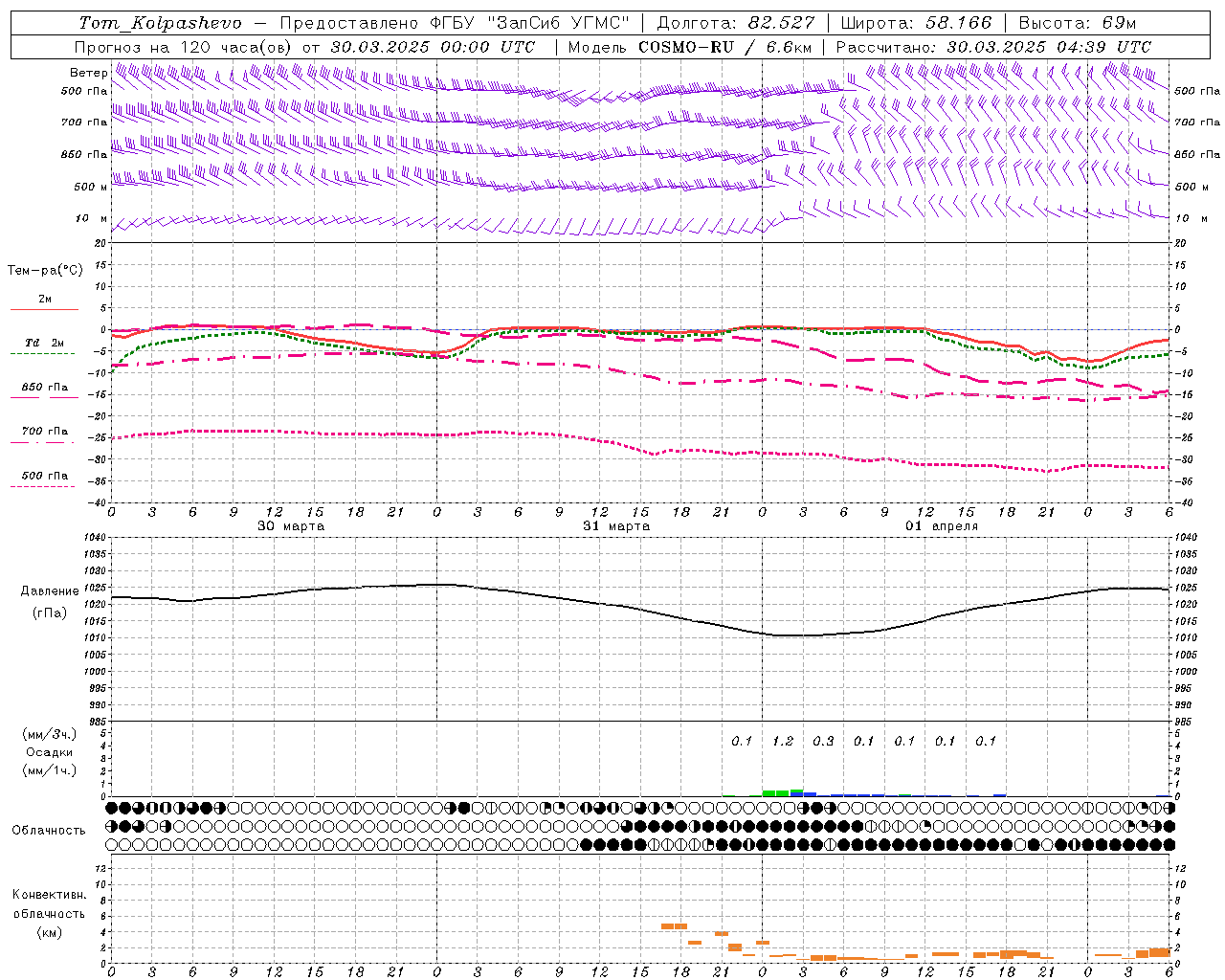Click the "(мм/1ч.)" precipitation unit label

[x=50, y=770]
